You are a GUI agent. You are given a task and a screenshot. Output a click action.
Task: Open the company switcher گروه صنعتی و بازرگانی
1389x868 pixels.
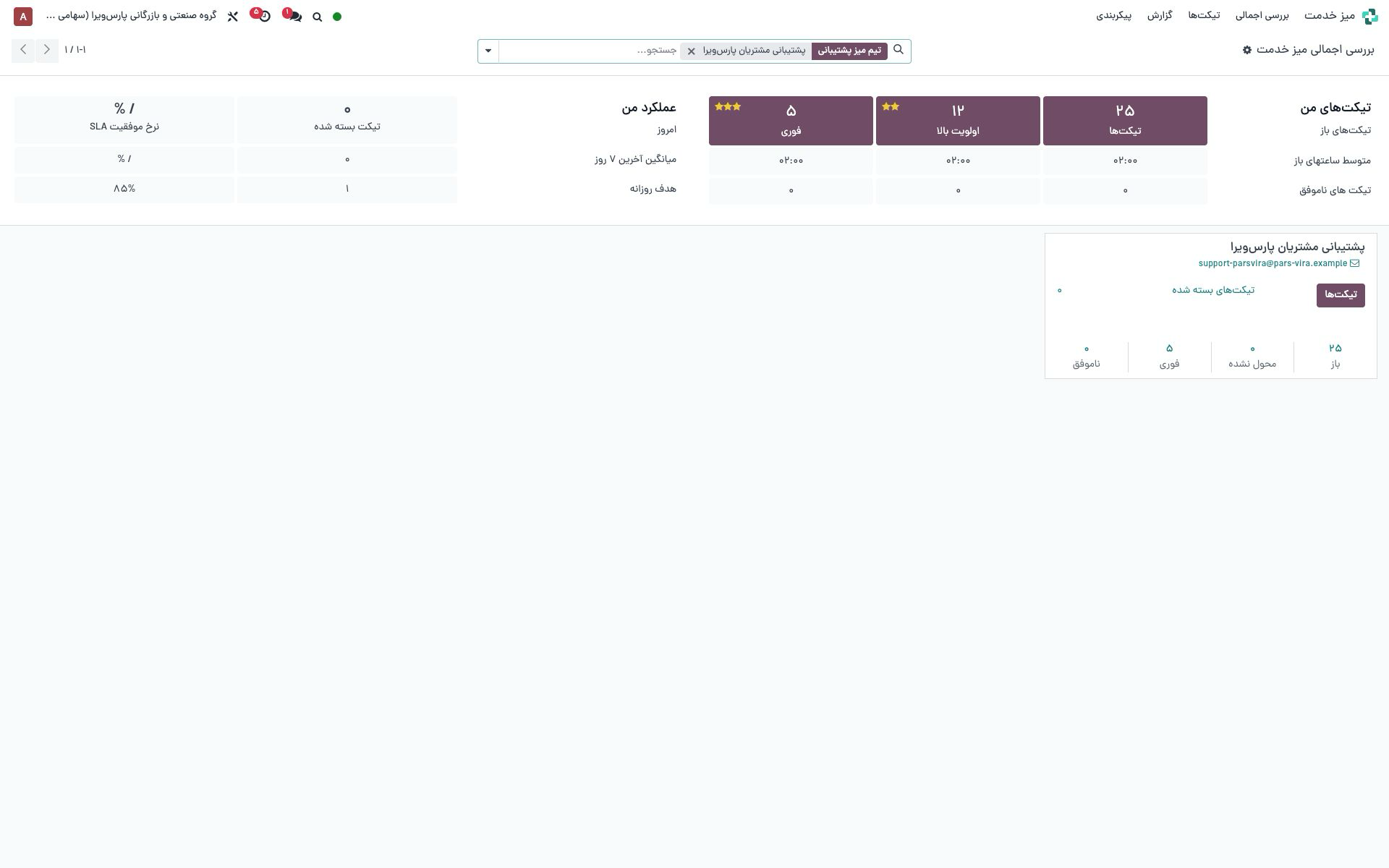click(131, 15)
